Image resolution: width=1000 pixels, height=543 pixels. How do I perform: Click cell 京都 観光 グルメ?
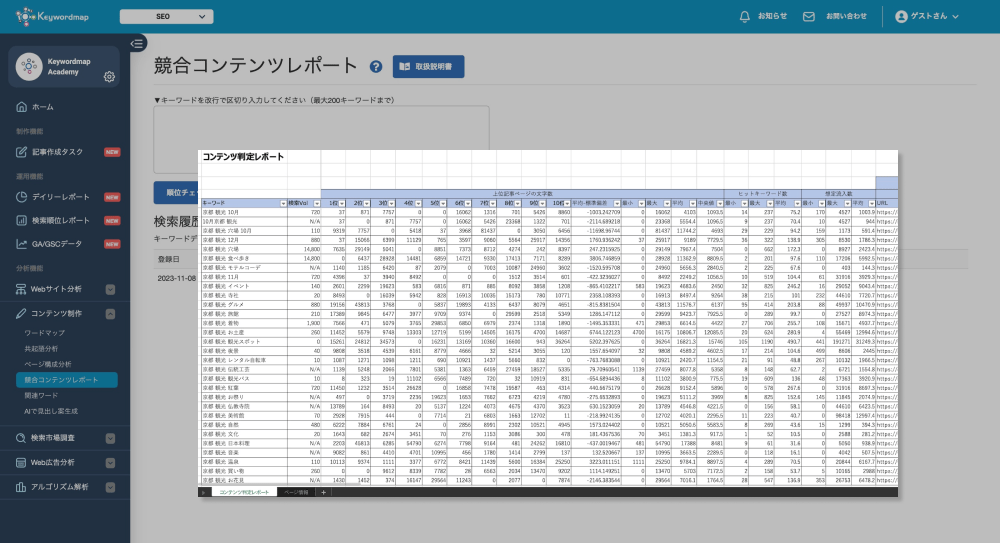pos(244,305)
